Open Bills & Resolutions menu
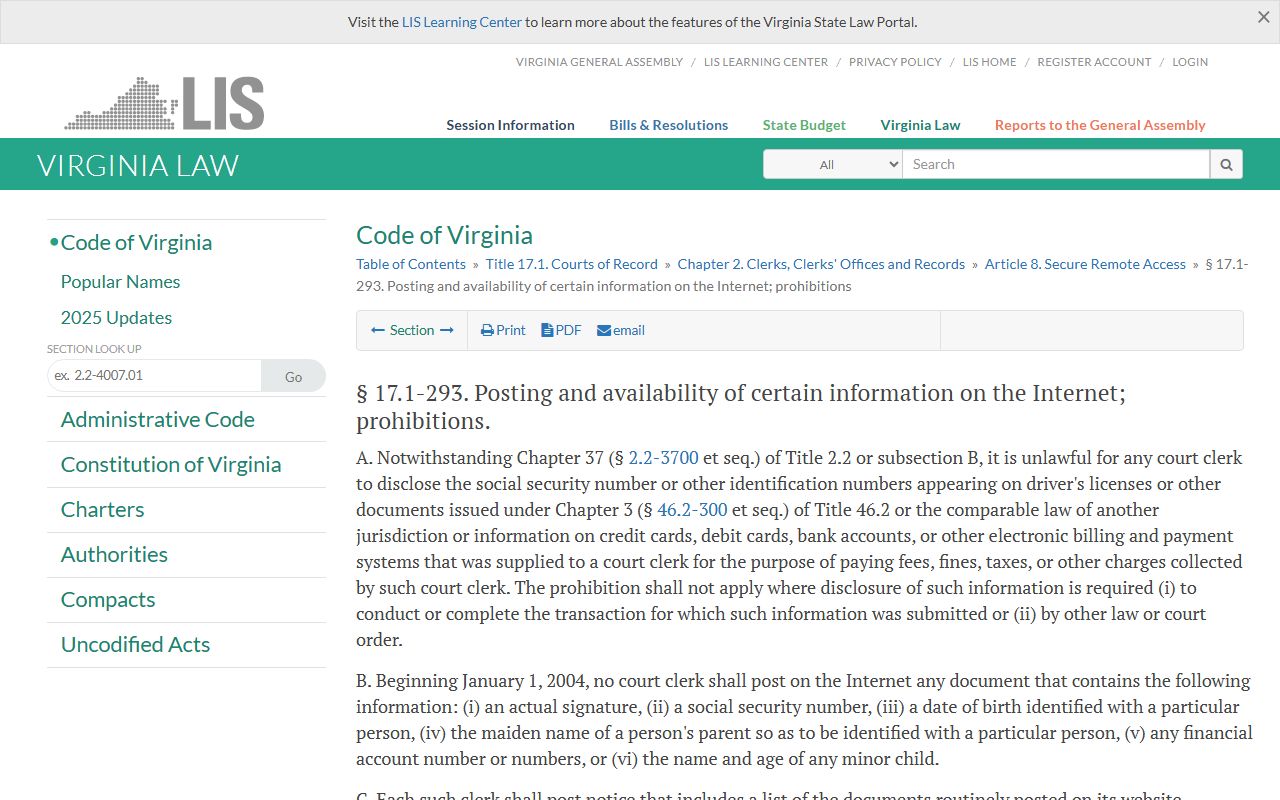The width and height of the screenshot is (1280, 800). 669,125
